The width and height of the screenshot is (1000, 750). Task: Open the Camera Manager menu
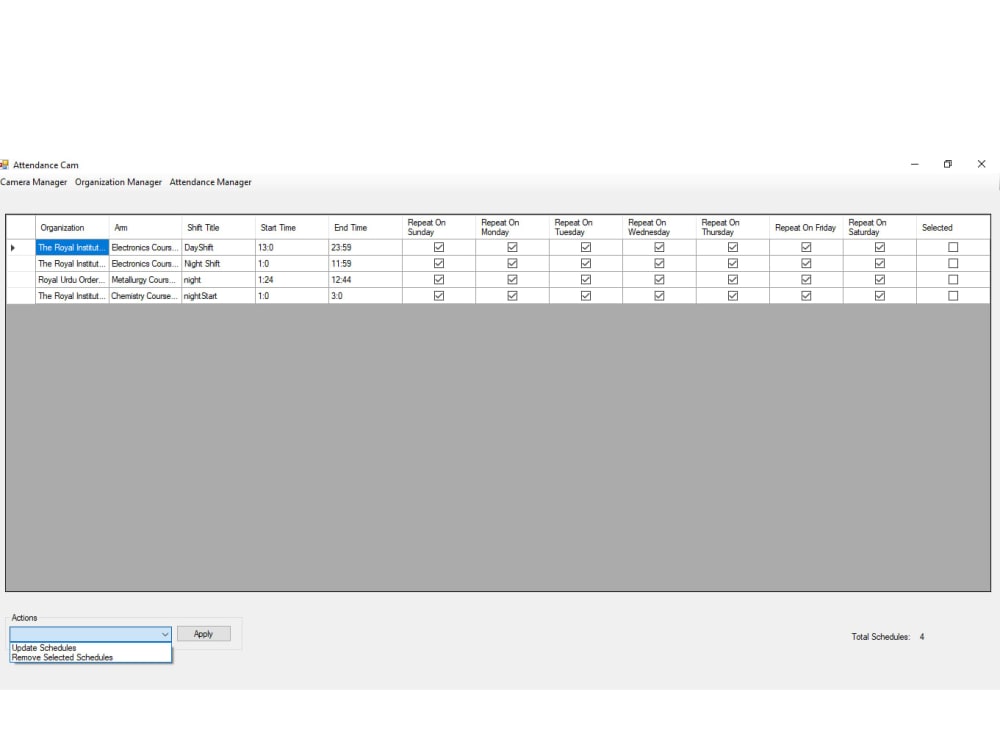pos(33,182)
